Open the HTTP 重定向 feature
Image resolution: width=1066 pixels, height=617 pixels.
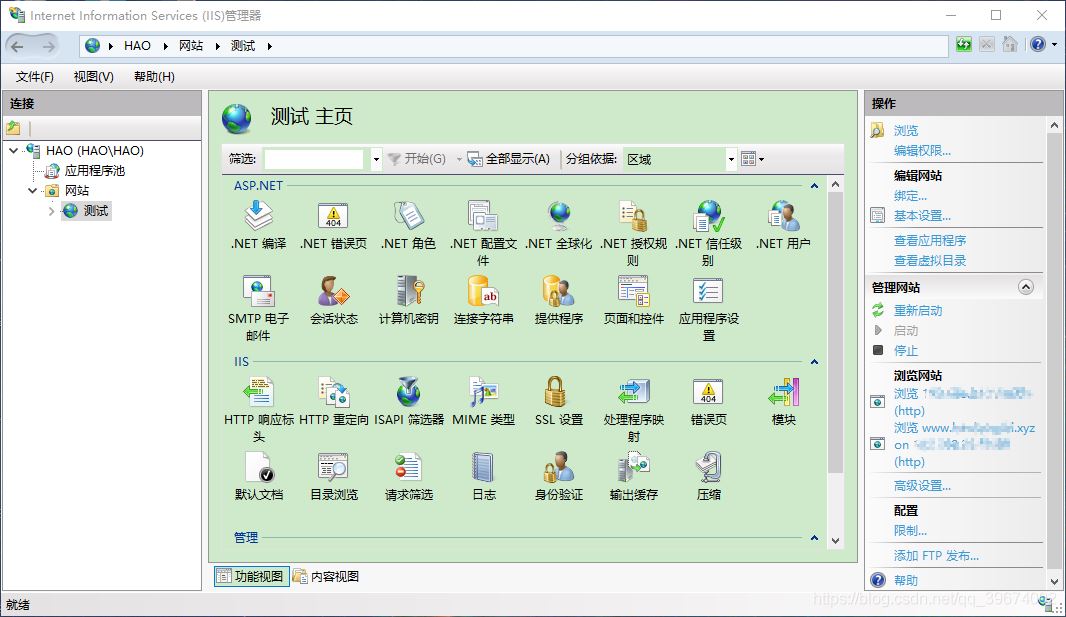(x=333, y=401)
